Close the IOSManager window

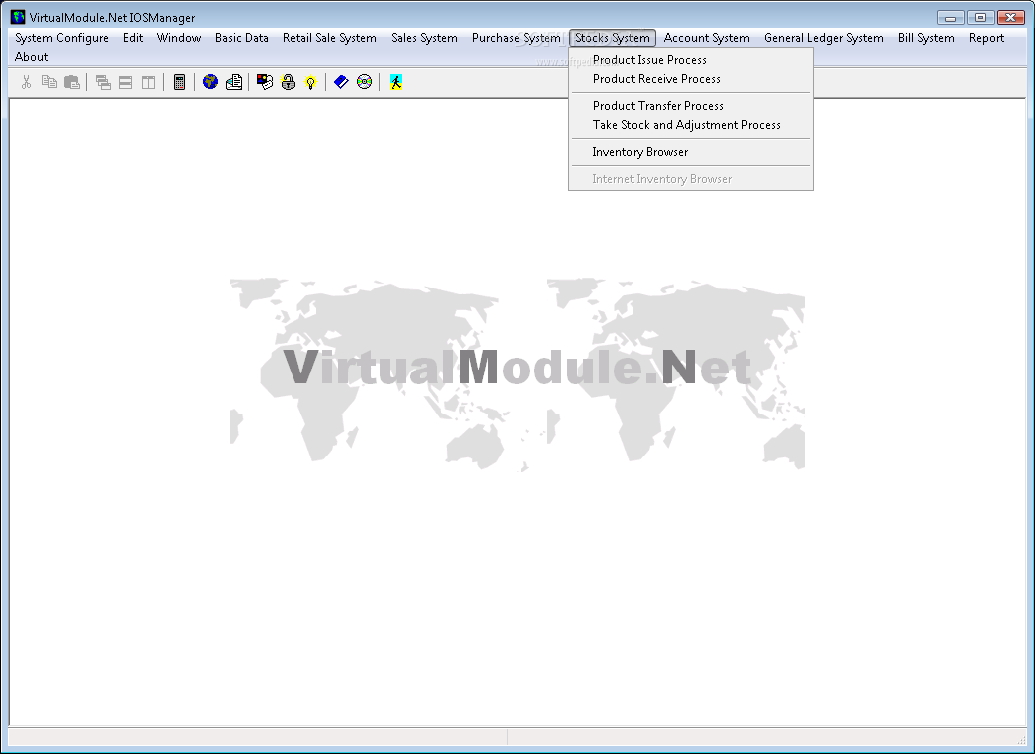[x=1011, y=18]
